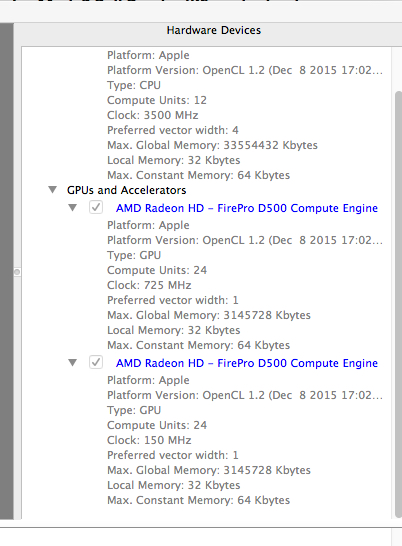Image resolution: width=402 pixels, height=546 pixels.
Task: Click the splitter handle beside the Hardware Devices panel
Action: click(x=17, y=272)
